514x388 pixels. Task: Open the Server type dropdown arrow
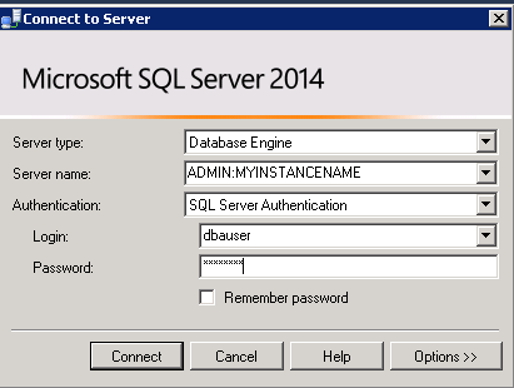[486, 142]
